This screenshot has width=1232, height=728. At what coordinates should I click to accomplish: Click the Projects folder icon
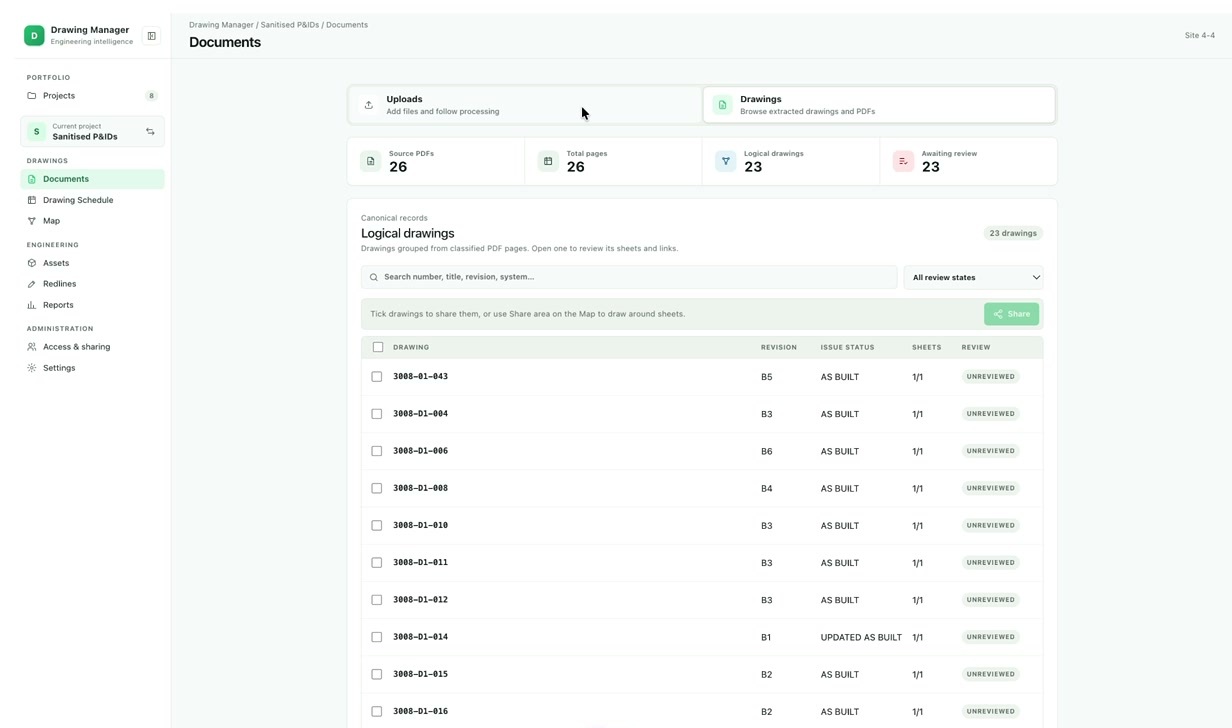tap(32, 96)
